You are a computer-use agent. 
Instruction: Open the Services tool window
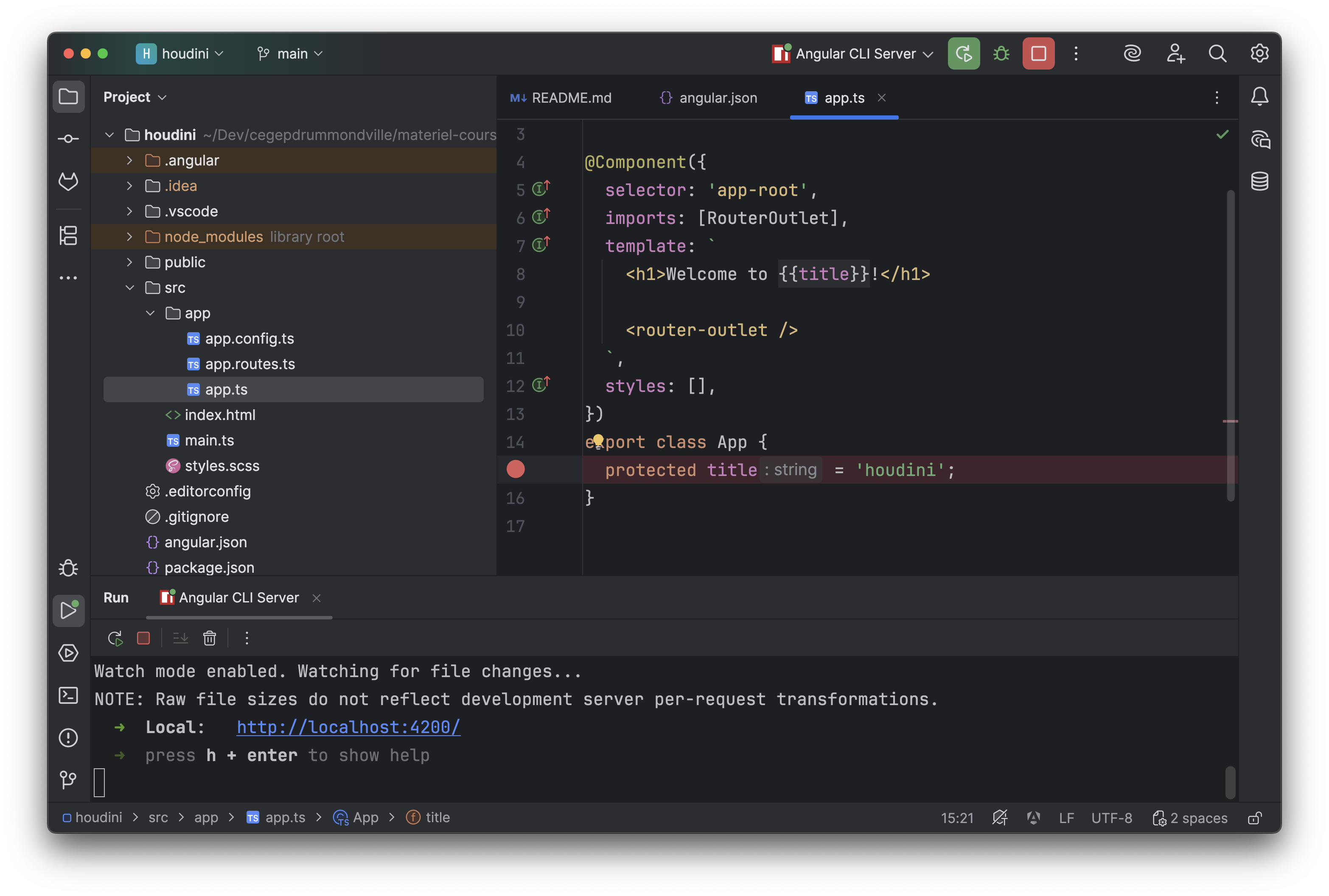tap(69, 653)
